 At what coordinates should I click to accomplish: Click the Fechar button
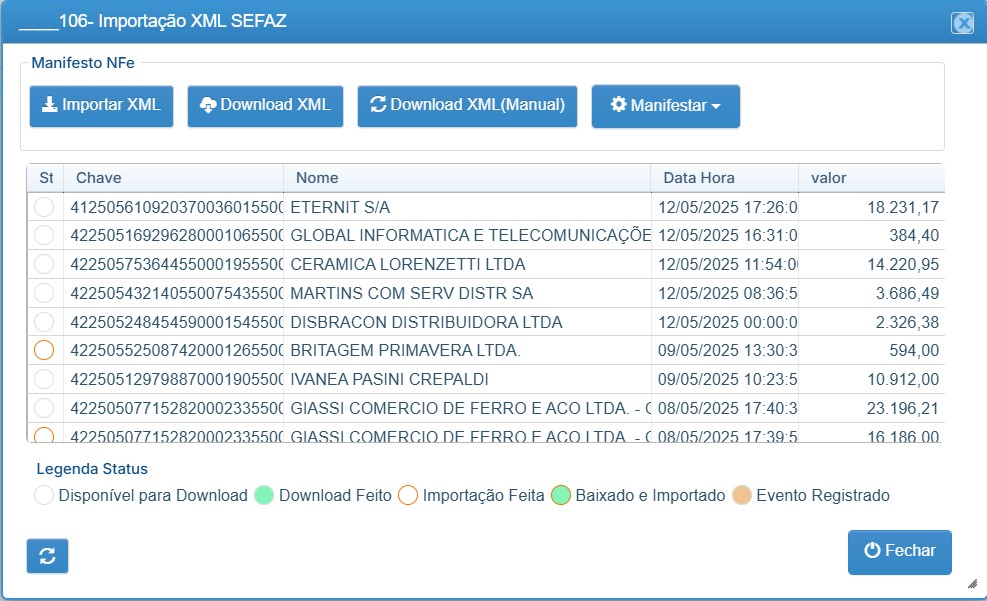(900, 552)
